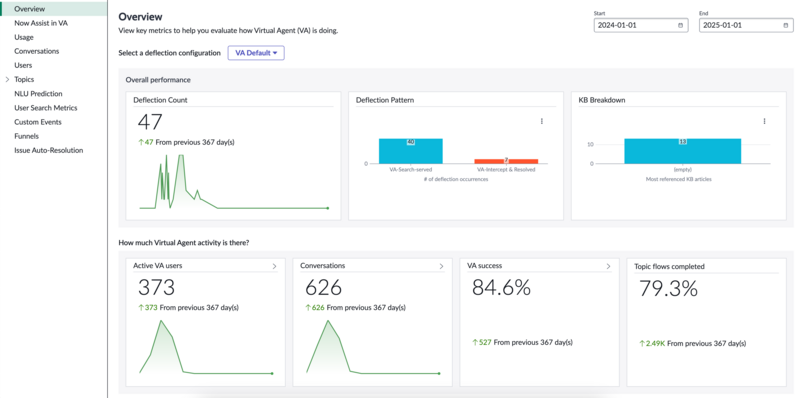800x398 pixels.
Task: Click the Conversations card title
Action: [322, 266]
